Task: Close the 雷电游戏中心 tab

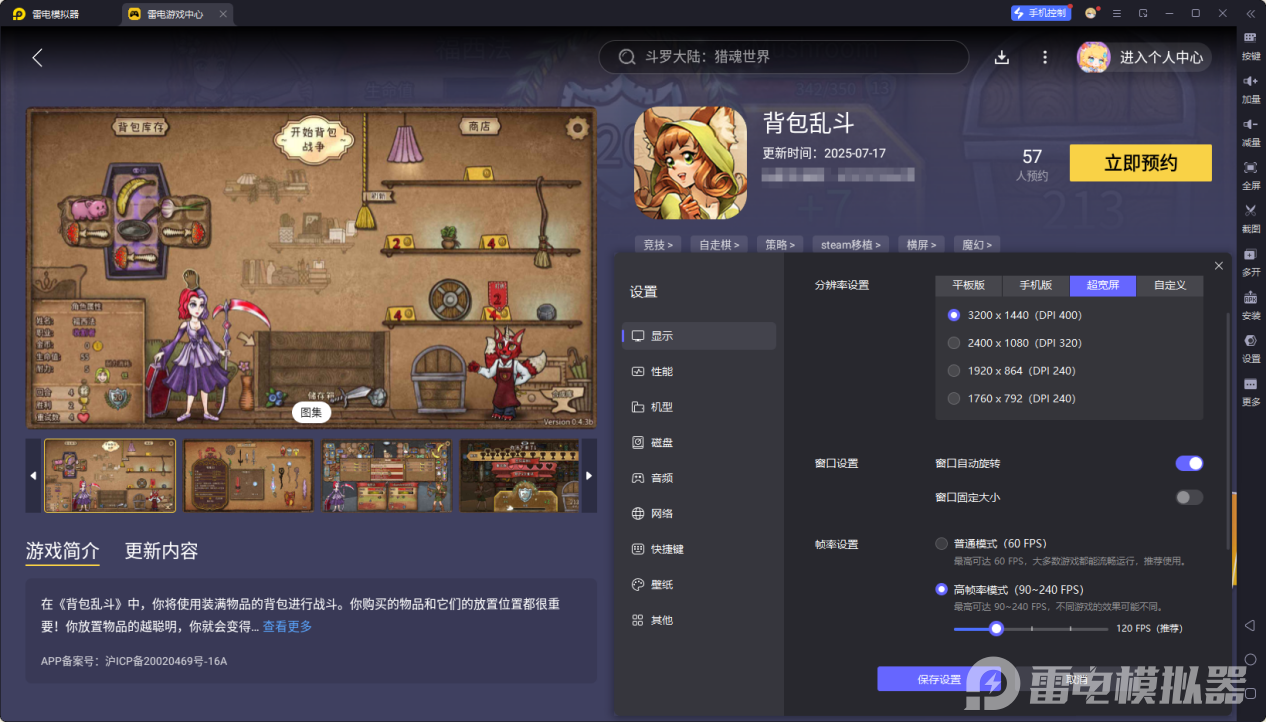Action: [223, 14]
